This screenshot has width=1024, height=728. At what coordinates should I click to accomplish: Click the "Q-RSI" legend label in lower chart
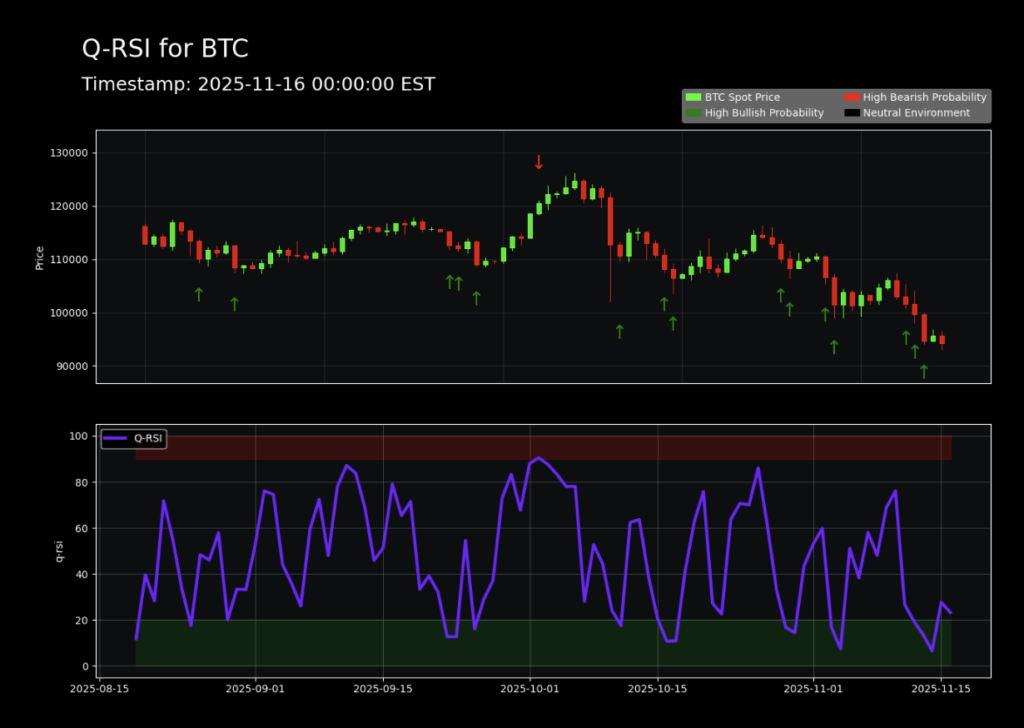tap(148, 438)
